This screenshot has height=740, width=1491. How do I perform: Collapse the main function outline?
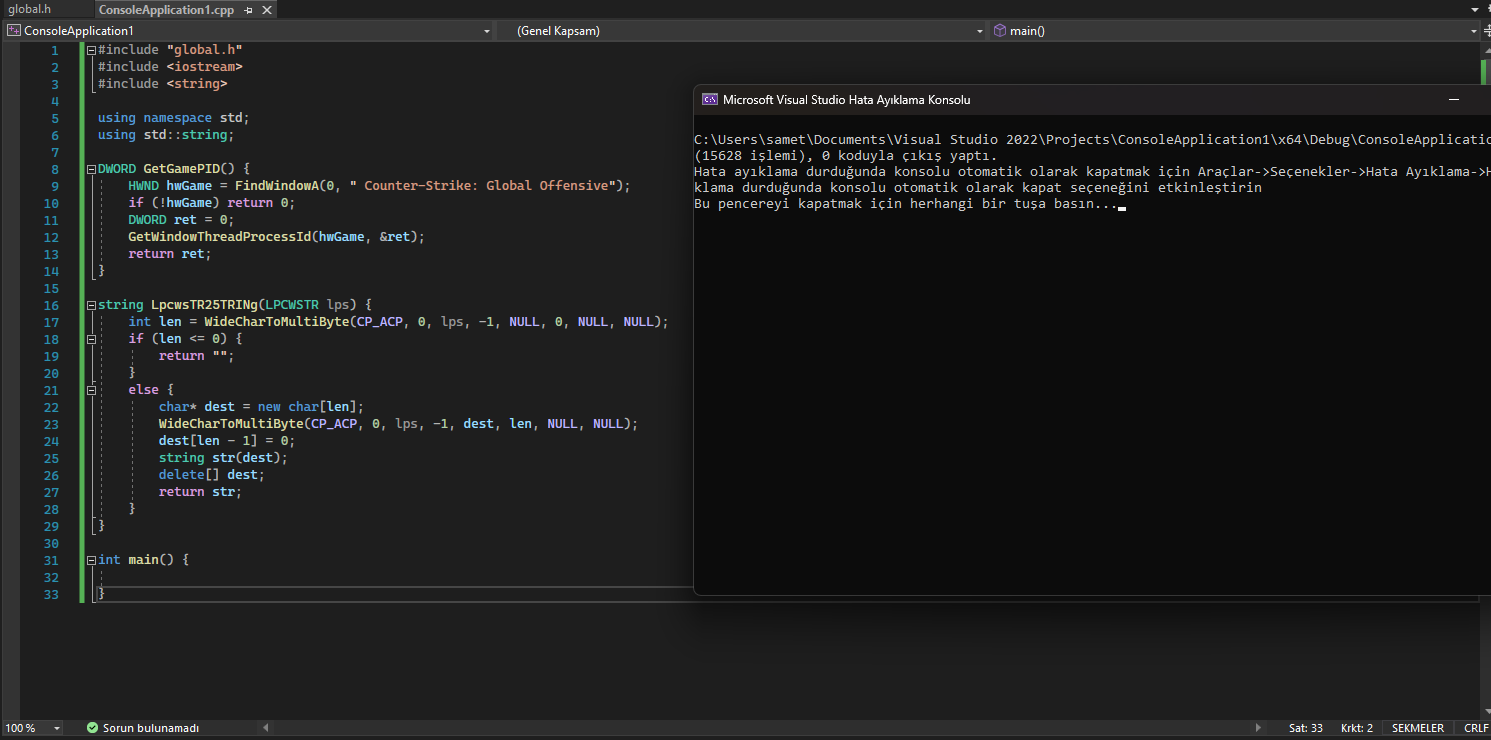click(92, 560)
